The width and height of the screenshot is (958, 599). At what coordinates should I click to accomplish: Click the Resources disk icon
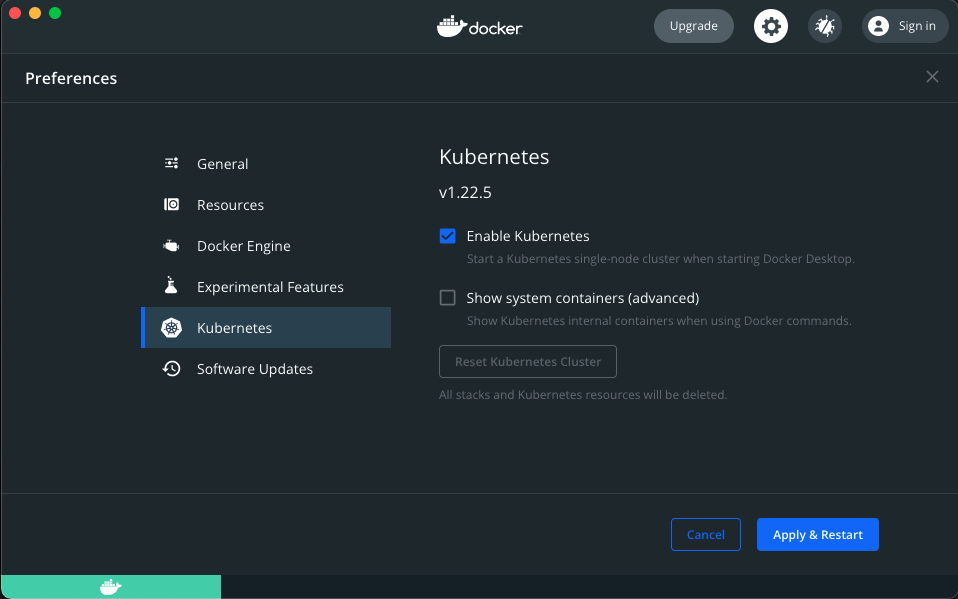pos(172,204)
